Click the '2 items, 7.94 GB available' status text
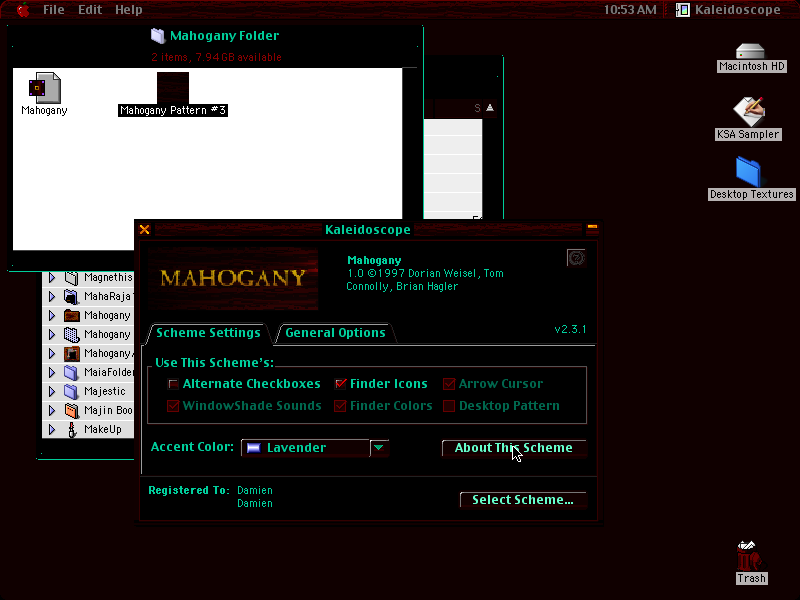Screen dimensions: 800x600 216,57
